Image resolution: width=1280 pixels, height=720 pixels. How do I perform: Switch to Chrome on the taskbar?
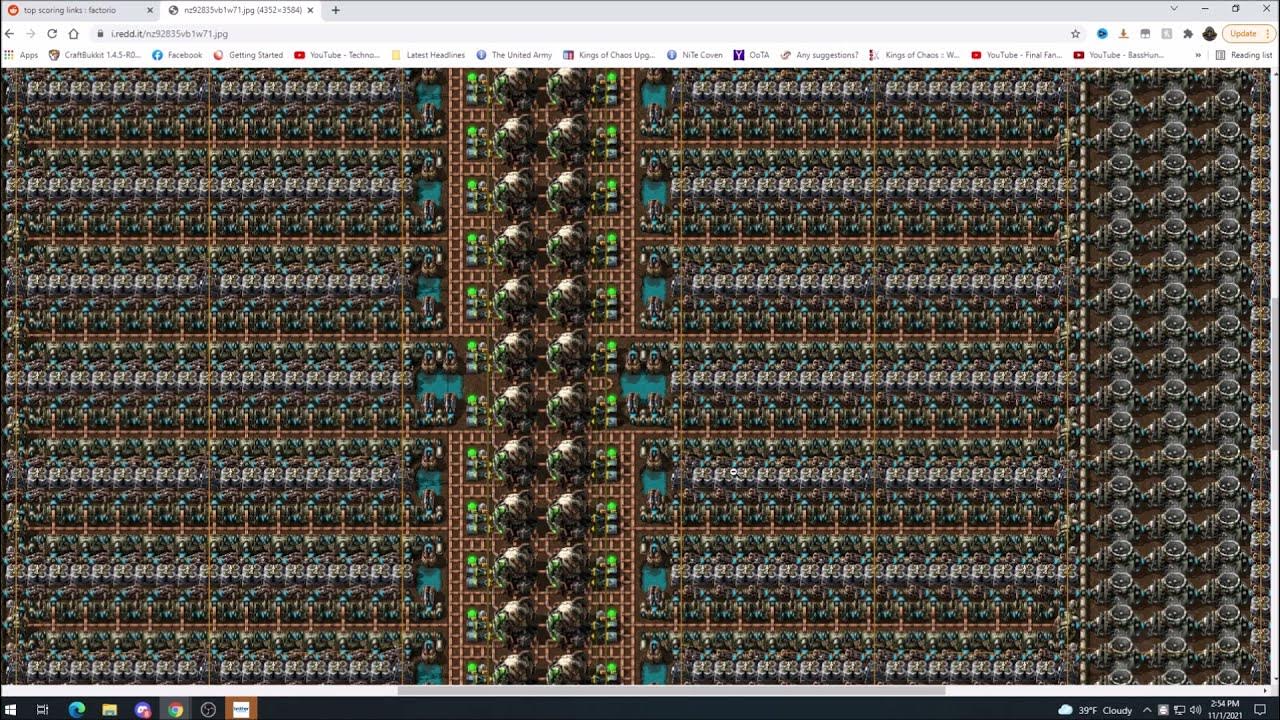(x=175, y=709)
